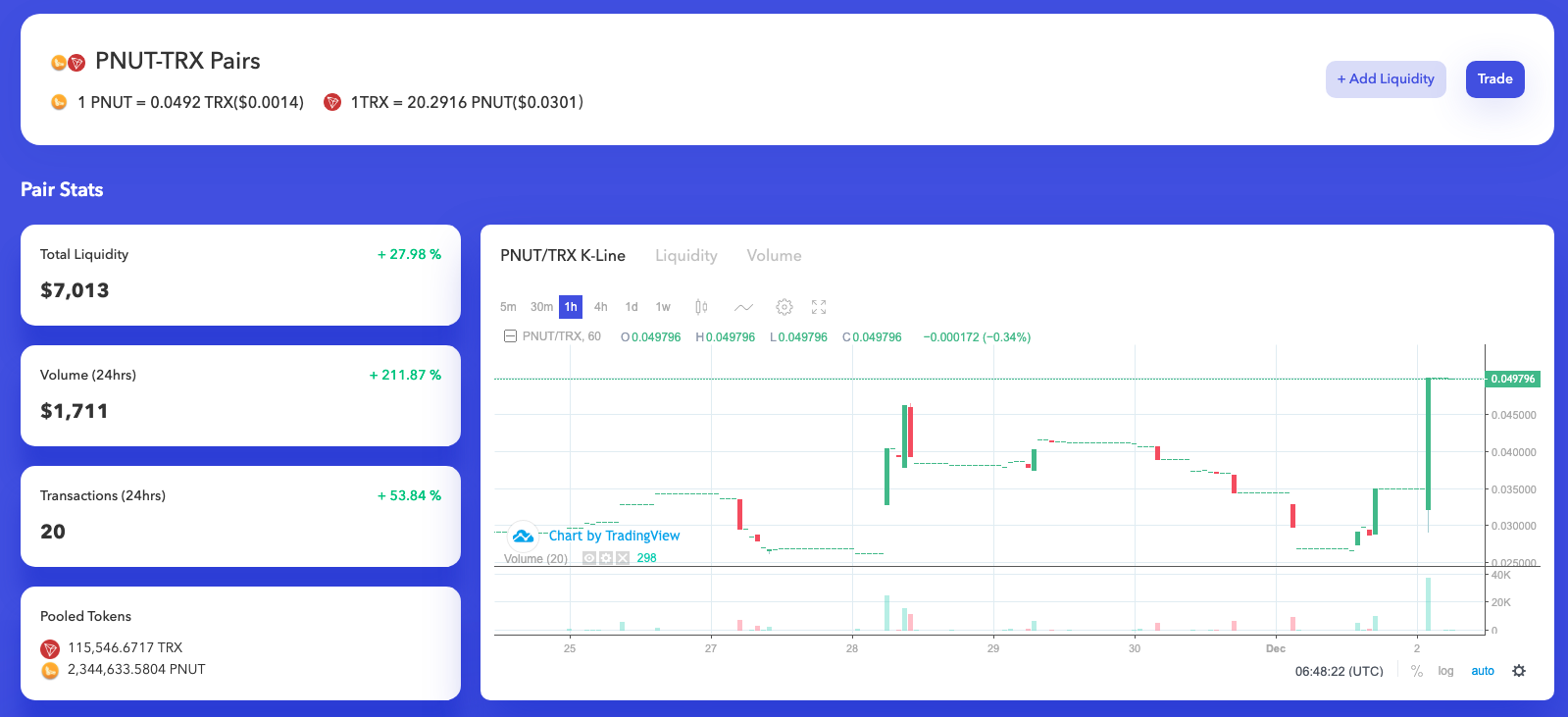
Task: Click the tall green candle on Dec 2
Action: pos(1428,443)
